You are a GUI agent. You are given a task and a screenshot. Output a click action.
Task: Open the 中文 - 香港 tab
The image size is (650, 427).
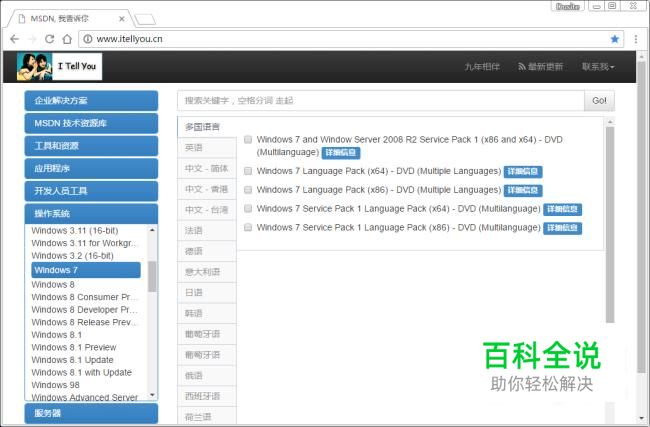click(207, 189)
